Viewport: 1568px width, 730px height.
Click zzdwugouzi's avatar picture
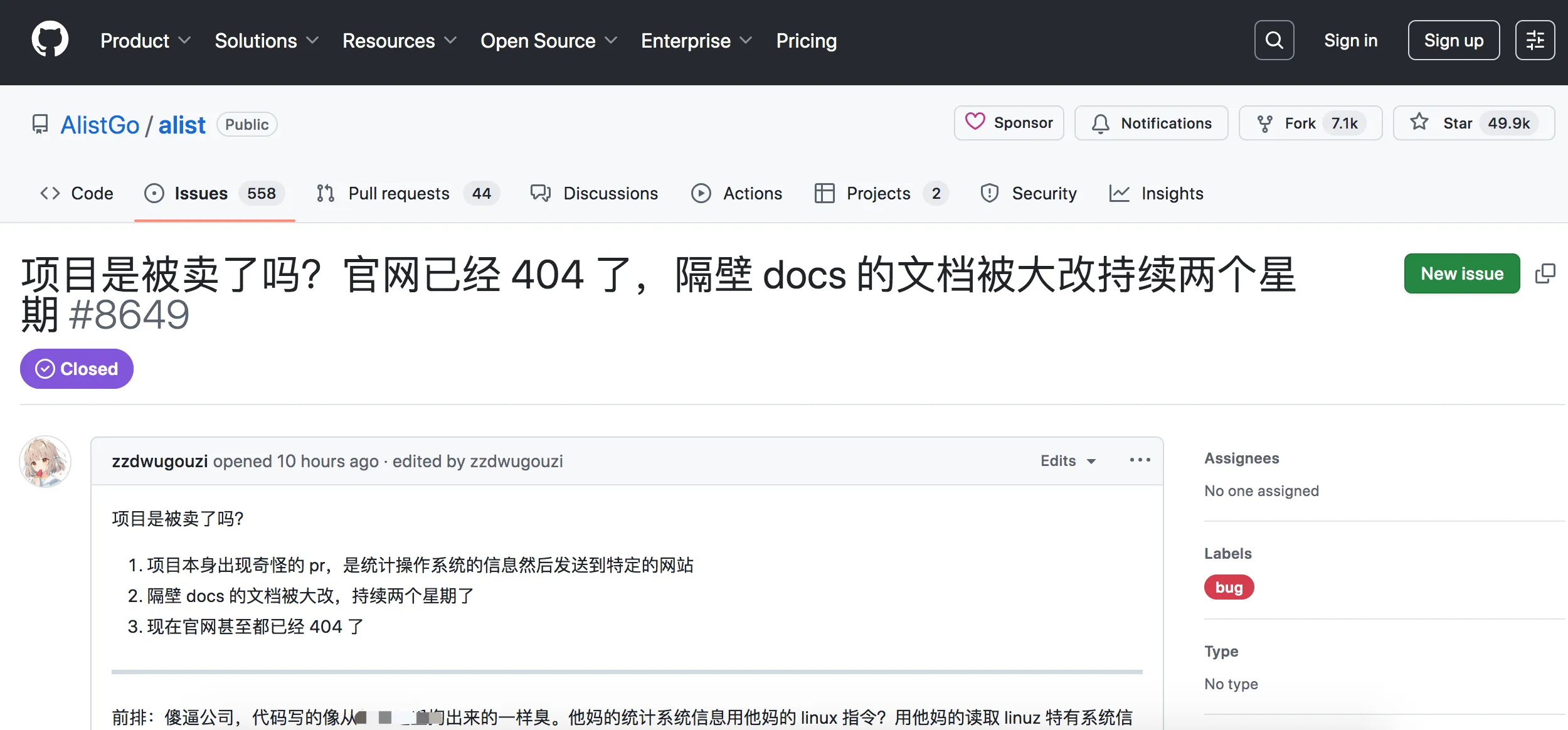coord(46,462)
